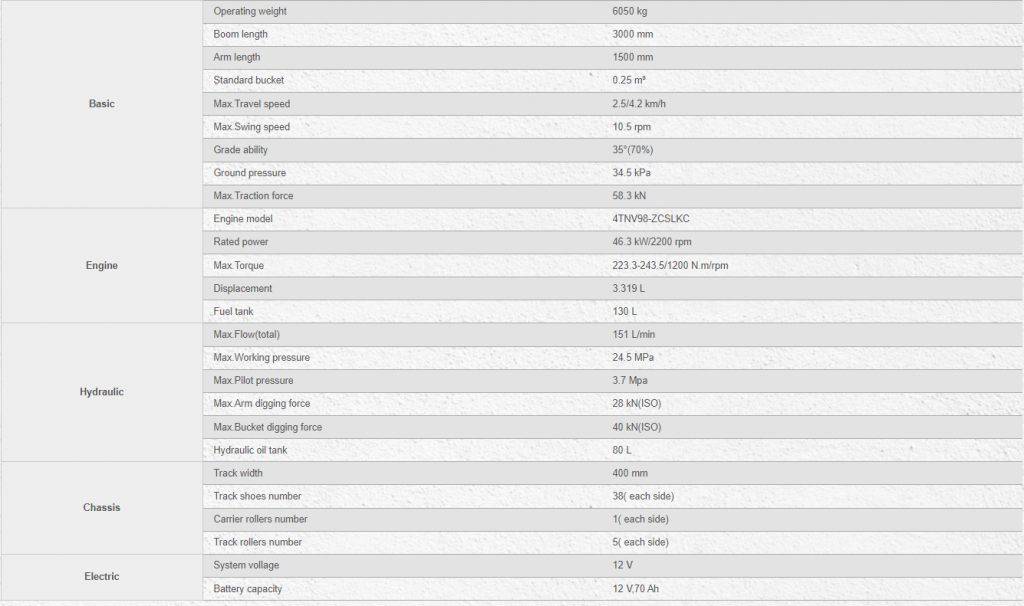Select the Hydraulic category cell
The image size is (1024, 606).
pos(102,392)
